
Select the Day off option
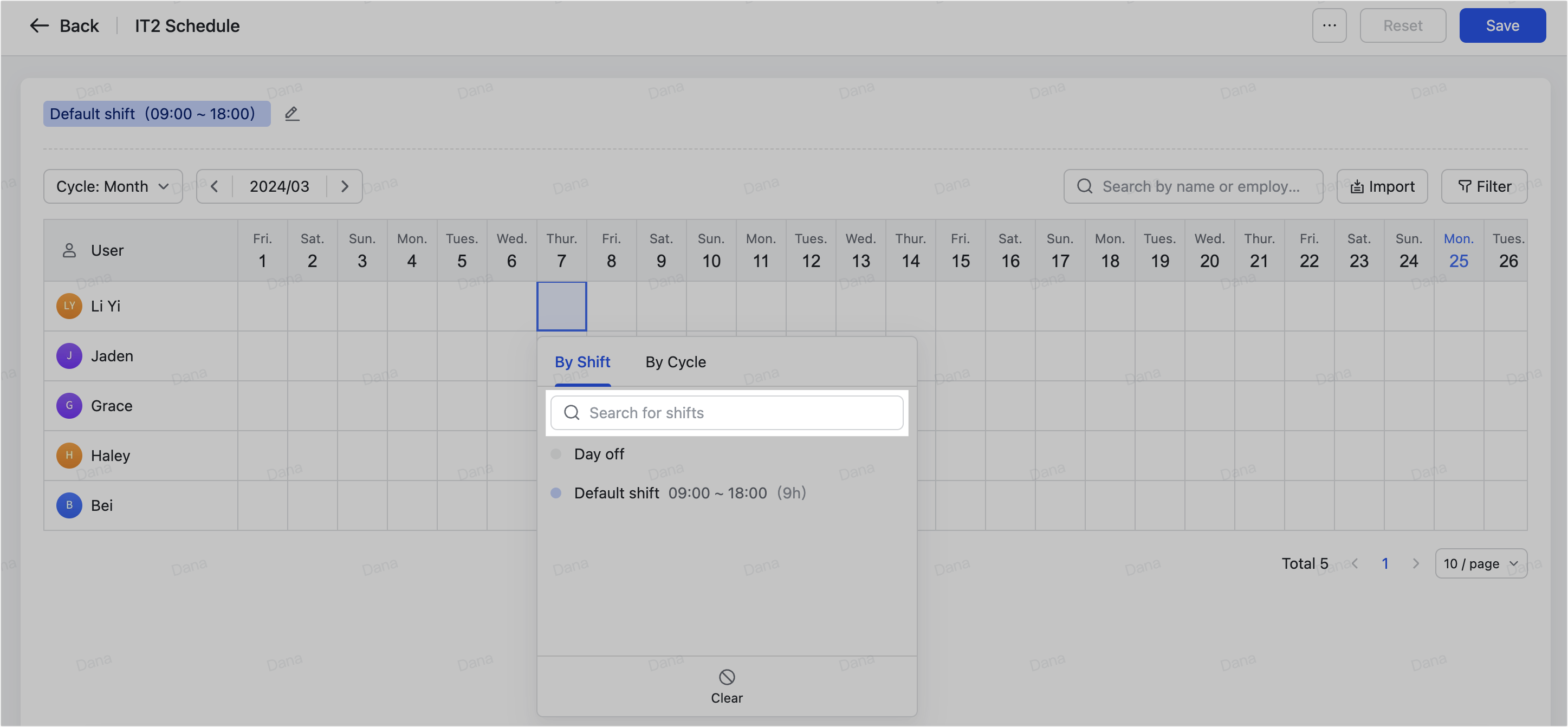coord(599,454)
